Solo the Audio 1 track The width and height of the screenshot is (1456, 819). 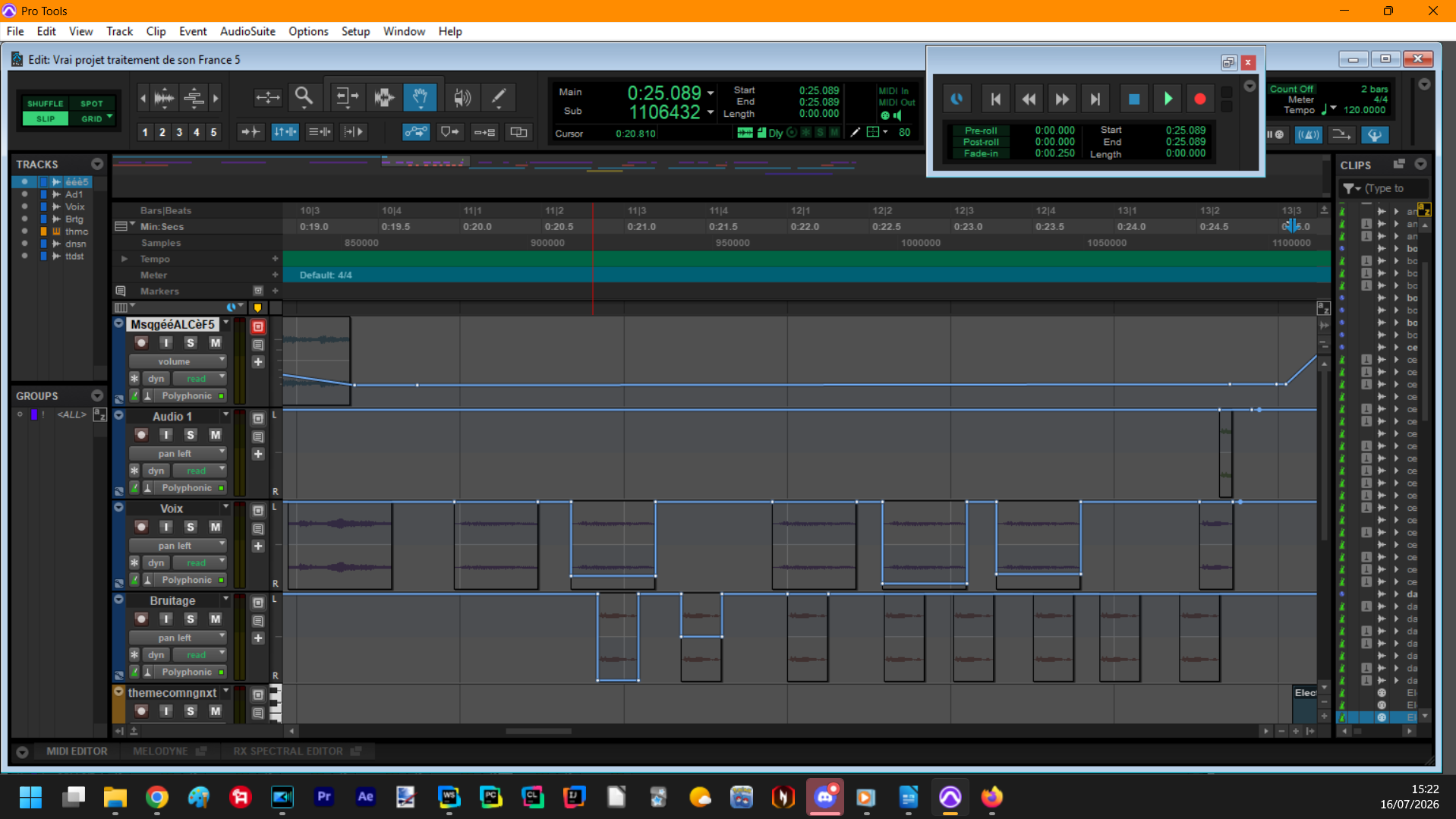(x=191, y=435)
